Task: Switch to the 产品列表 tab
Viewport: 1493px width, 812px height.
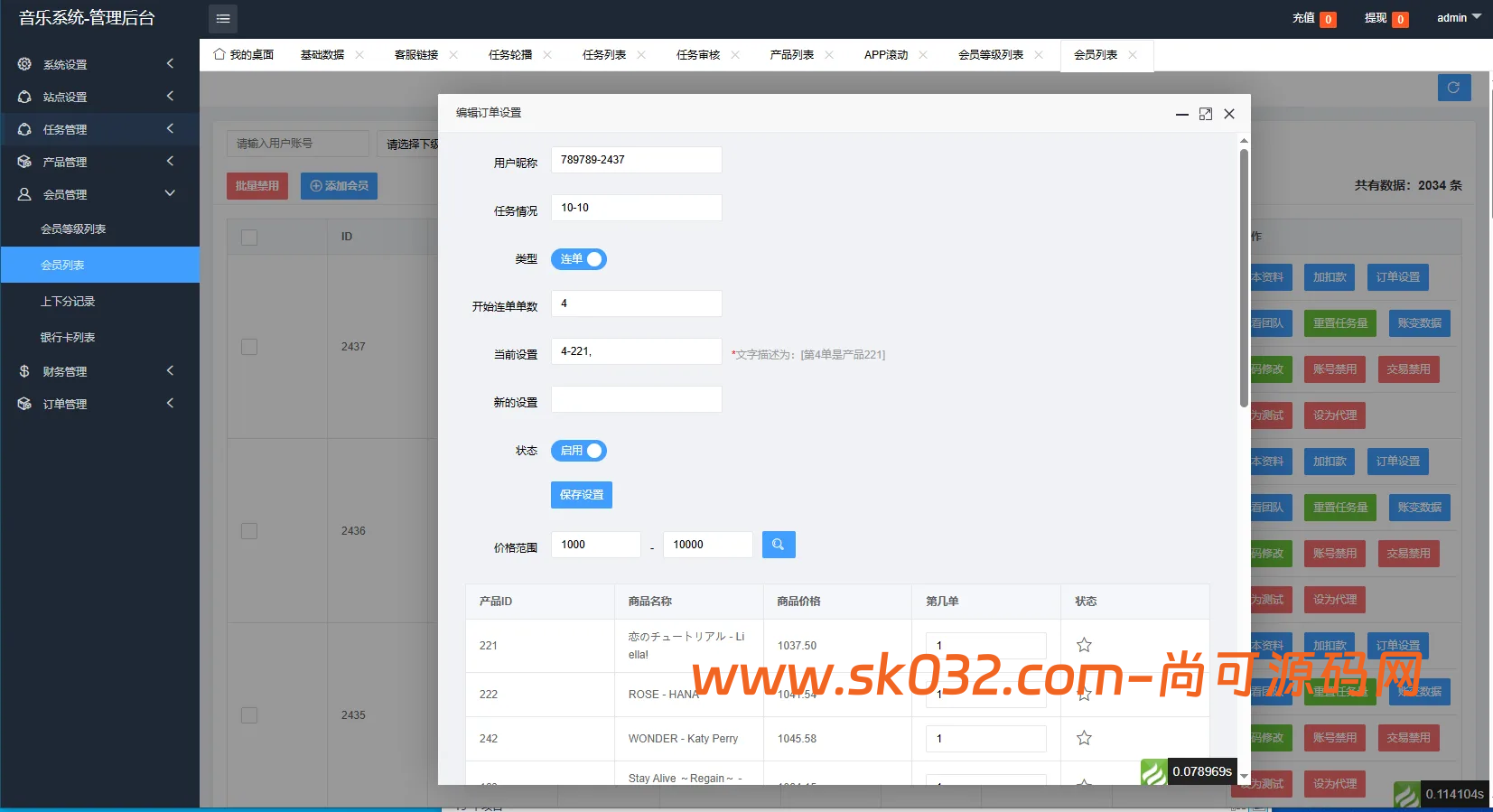Action: point(792,55)
